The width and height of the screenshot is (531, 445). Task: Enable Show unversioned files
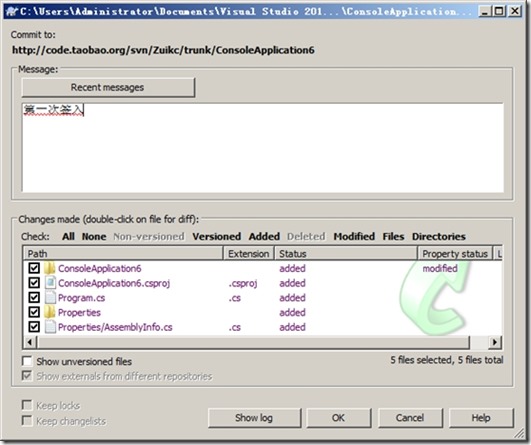pyautogui.click(x=27, y=361)
